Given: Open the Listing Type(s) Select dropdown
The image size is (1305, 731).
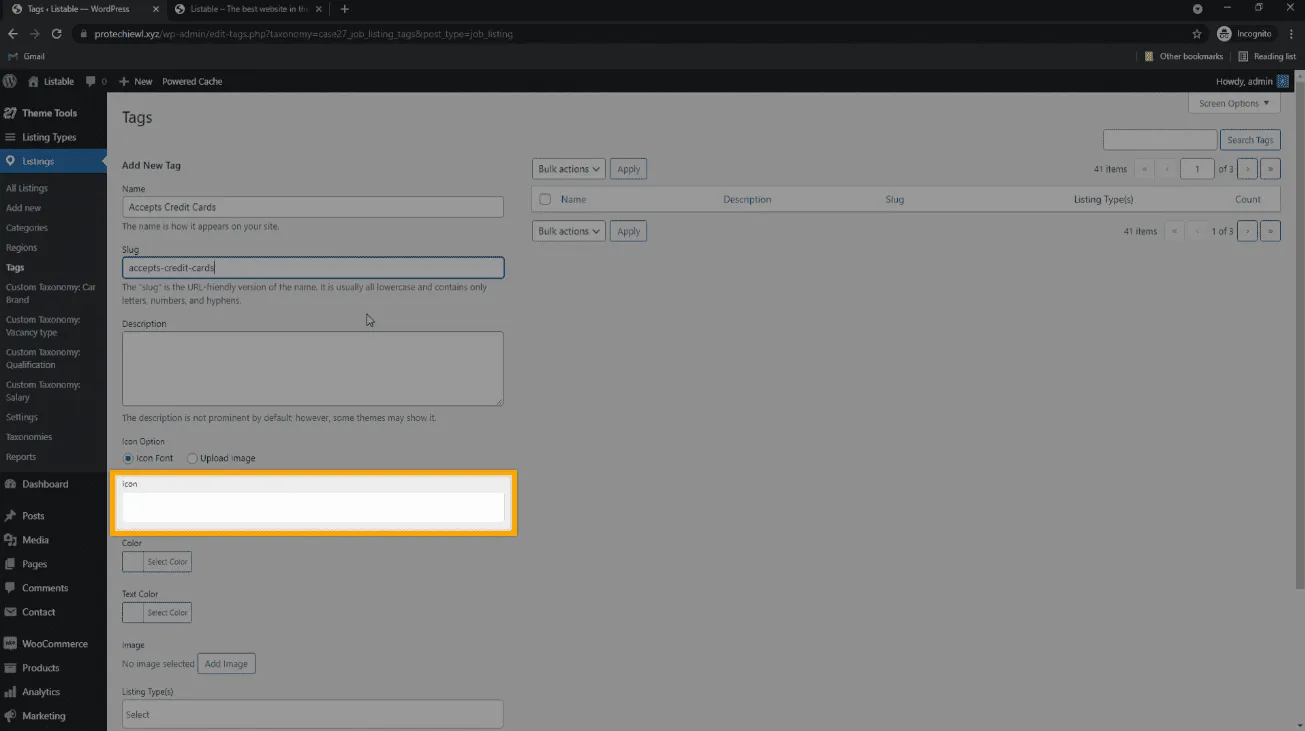Looking at the screenshot, I should tap(312, 714).
